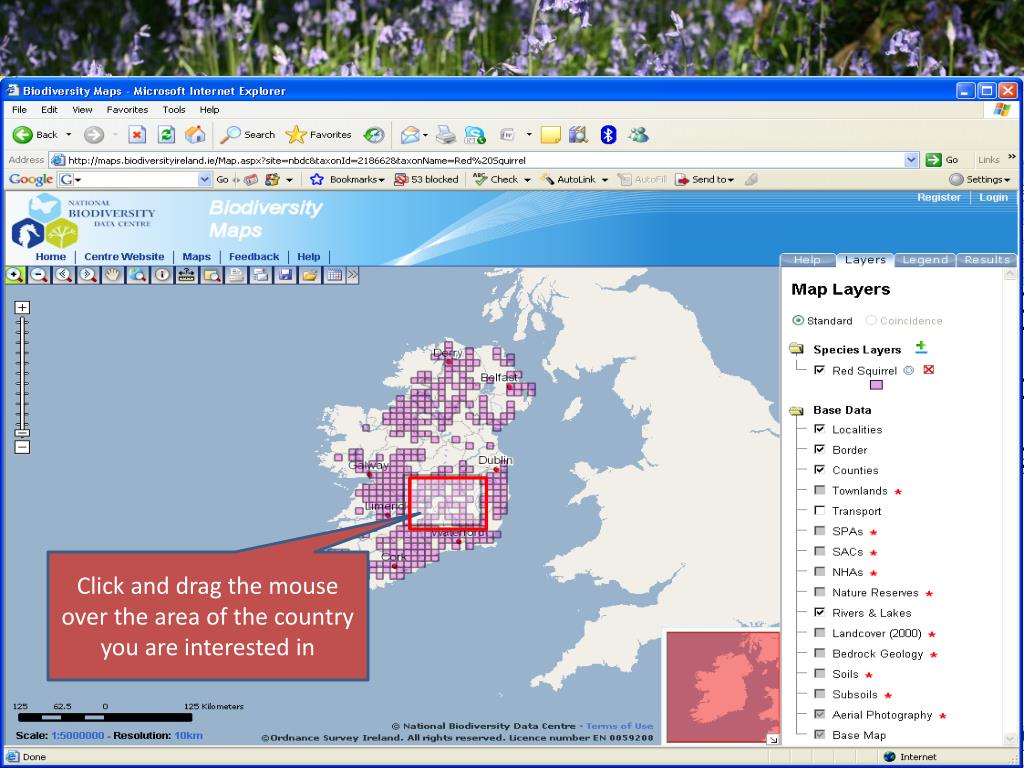Go to the previous map extent
The height and width of the screenshot is (768, 1024).
tap(63, 275)
